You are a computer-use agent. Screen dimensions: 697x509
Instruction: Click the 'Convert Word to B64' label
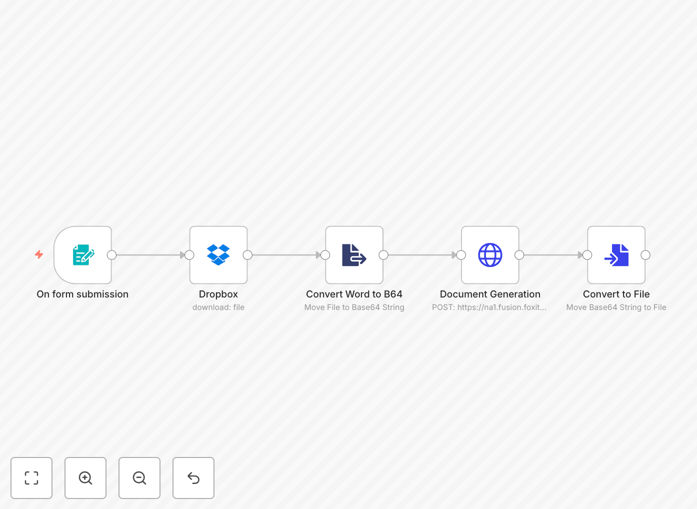tap(354, 294)
